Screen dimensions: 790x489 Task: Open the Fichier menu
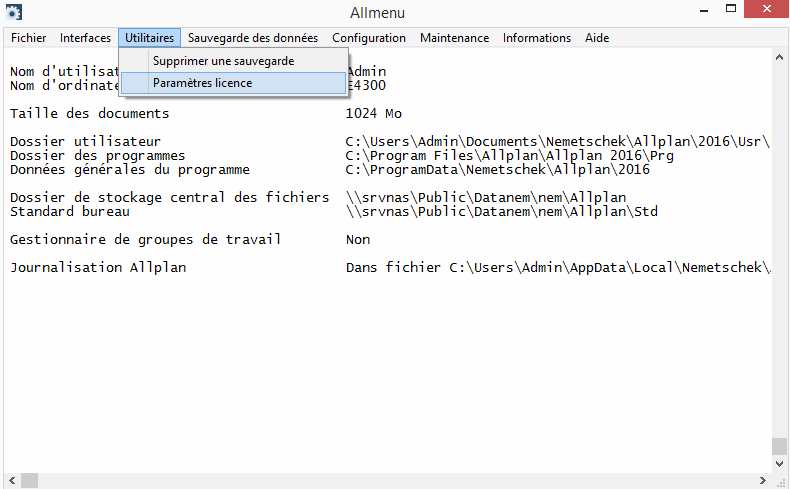tap(28, 38)
